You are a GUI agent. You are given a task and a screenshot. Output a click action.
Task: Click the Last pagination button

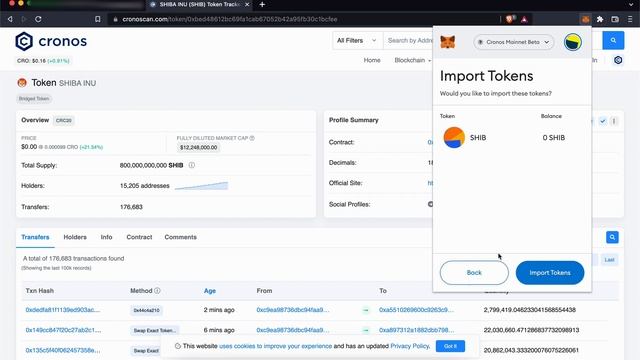(x=609, y=260)
